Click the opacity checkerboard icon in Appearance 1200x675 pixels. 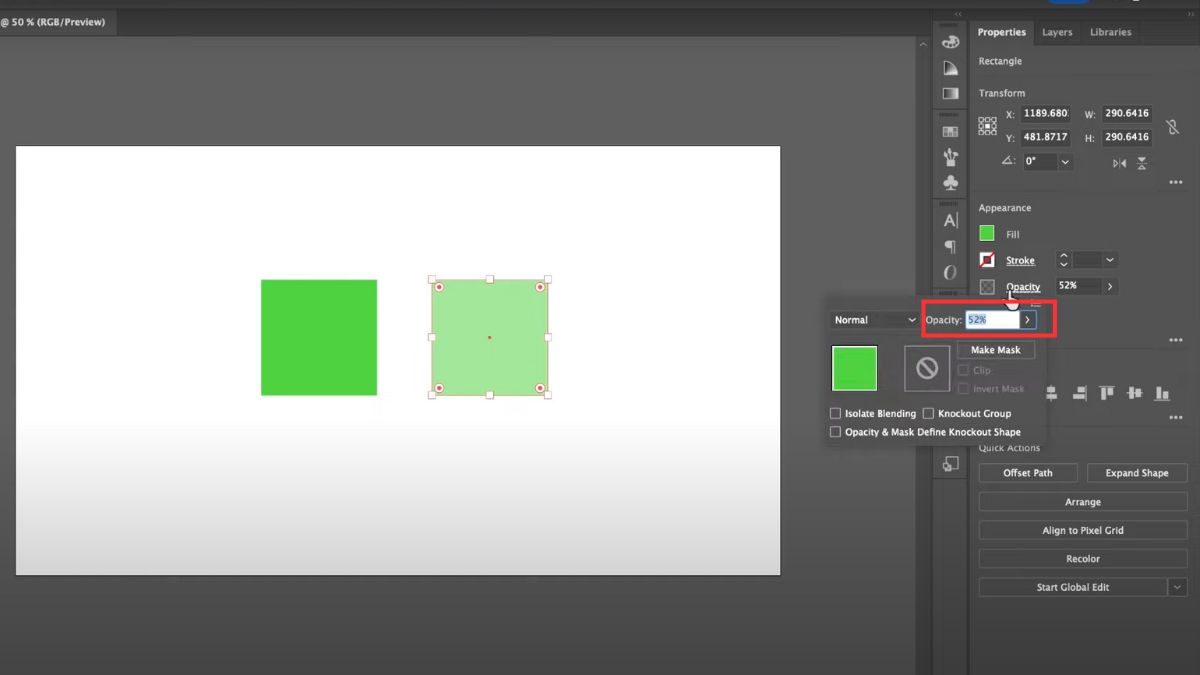click(x=987, y=287)
